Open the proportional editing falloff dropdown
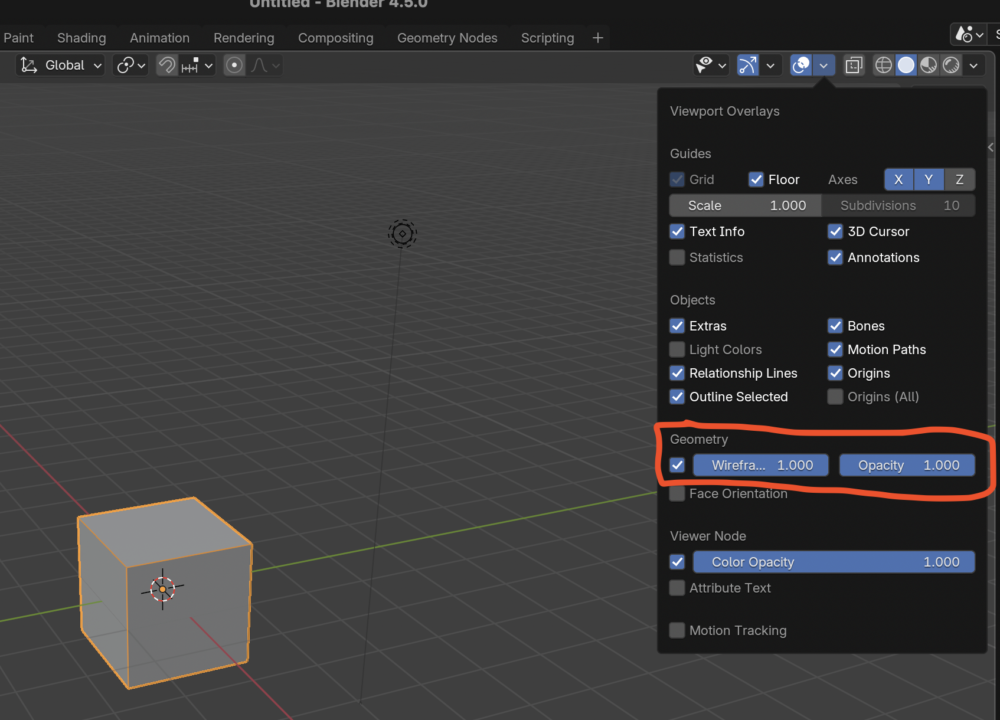Screen dimensions: 1000x720 point(265,65)
